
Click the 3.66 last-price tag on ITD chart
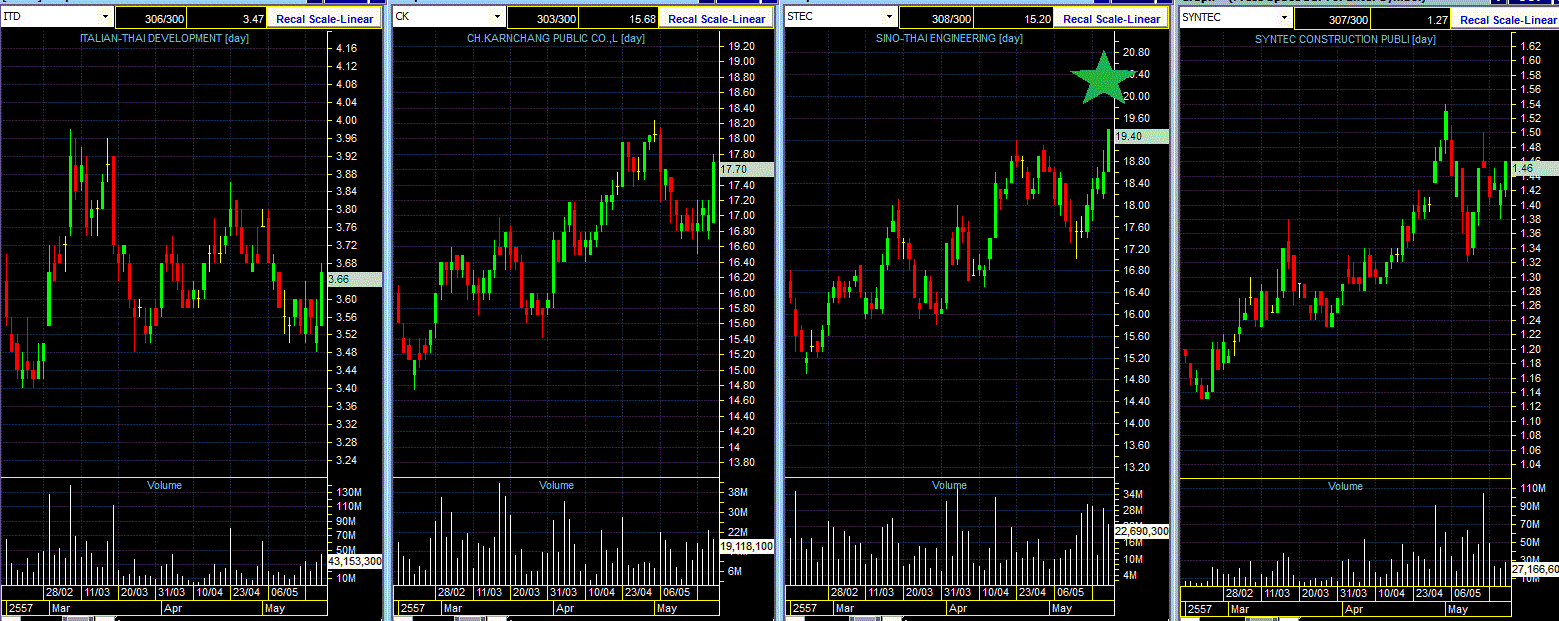point(354,280)
